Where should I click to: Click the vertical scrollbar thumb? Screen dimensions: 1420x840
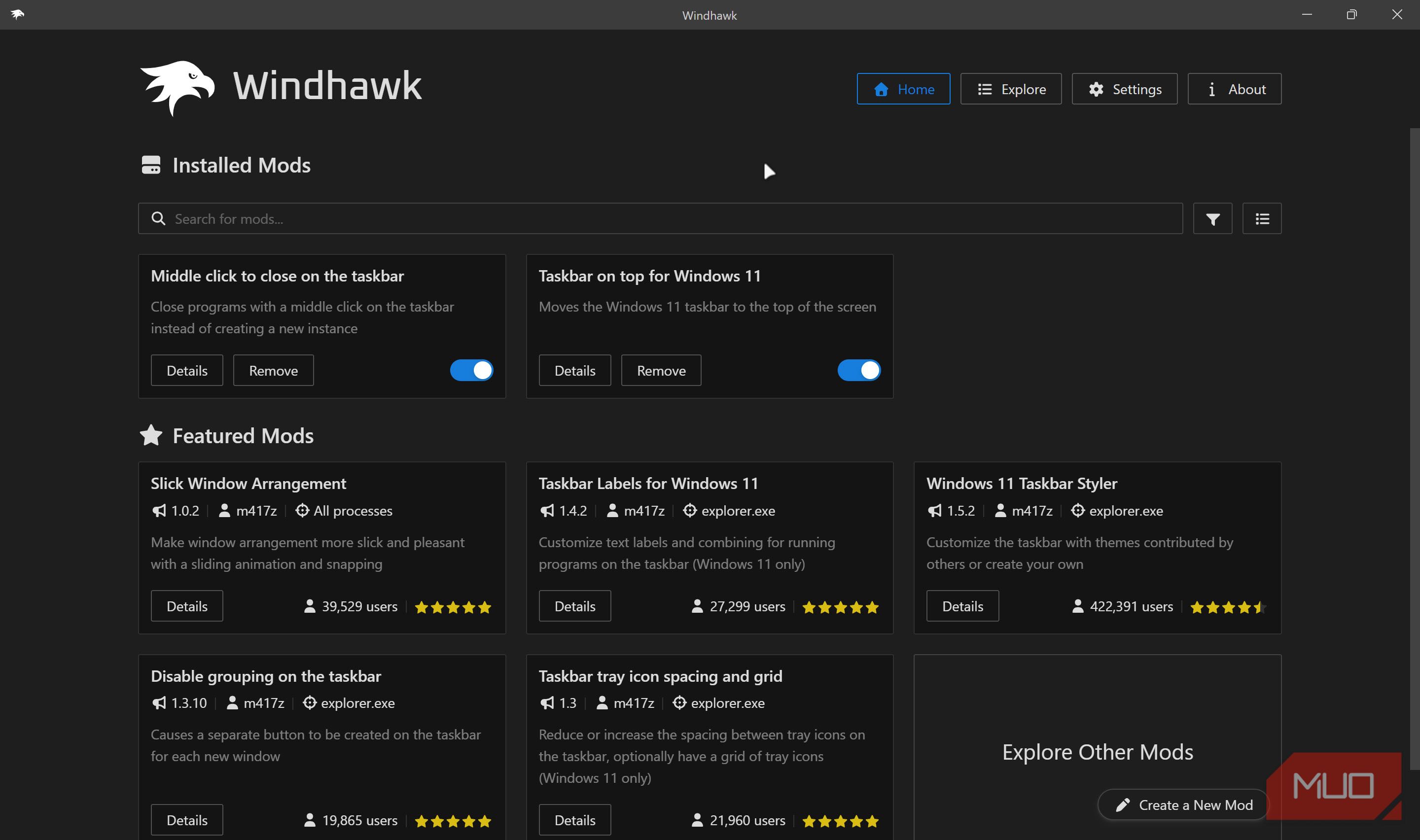click(1415, 449)
